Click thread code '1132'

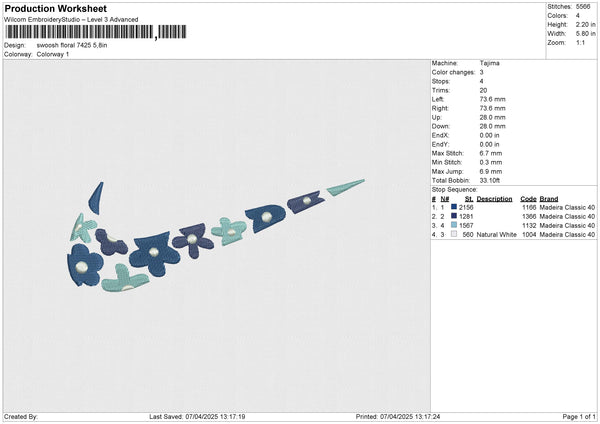tap(529, 226)
